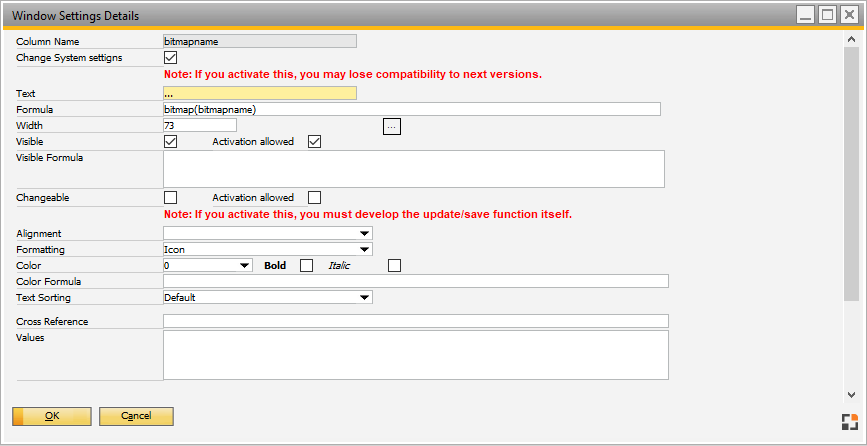Toggle the Visible checkbox

[170, 142]
